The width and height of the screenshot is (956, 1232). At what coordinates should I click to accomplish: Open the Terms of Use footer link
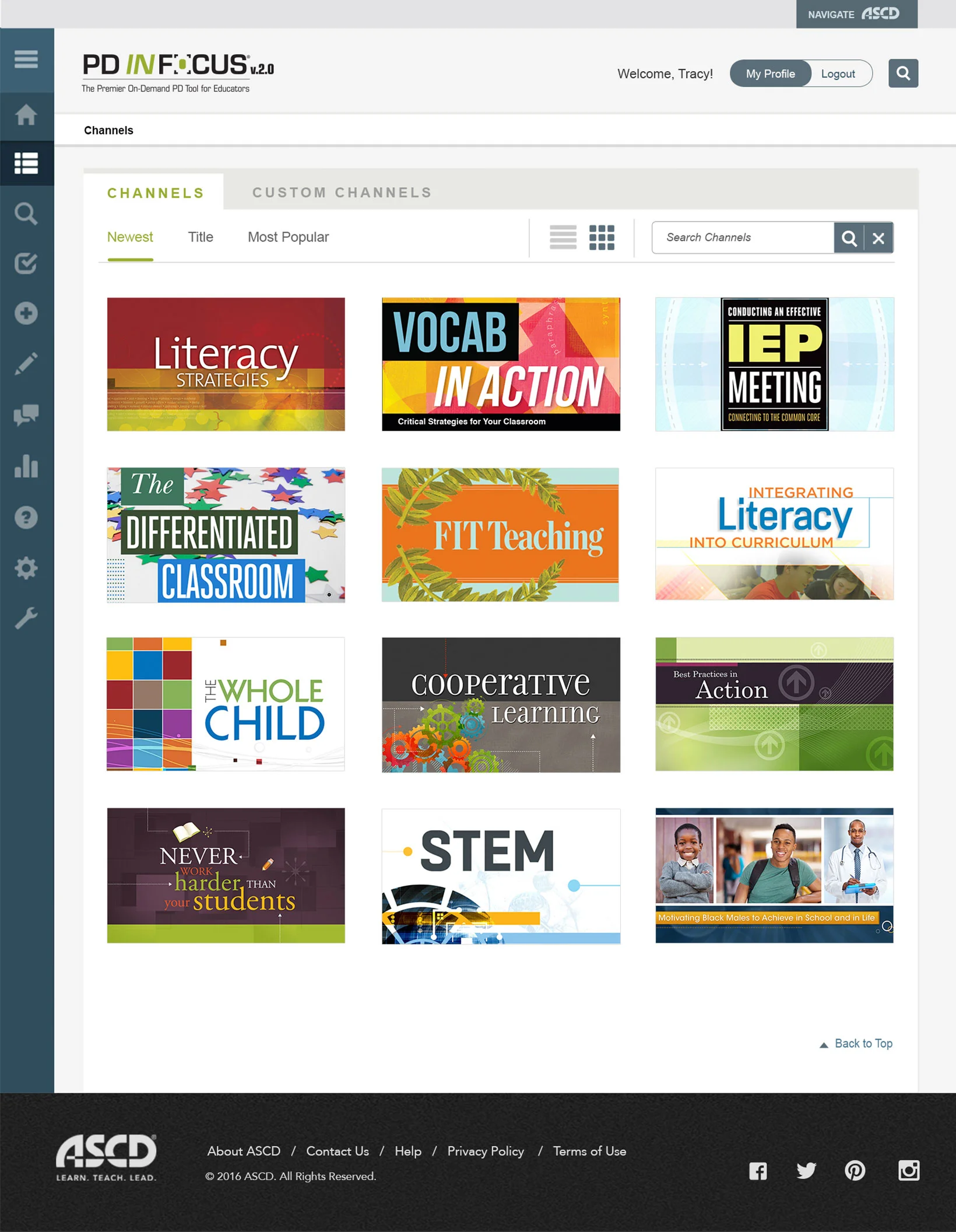pyautogui.click(x=589, y=1151)
